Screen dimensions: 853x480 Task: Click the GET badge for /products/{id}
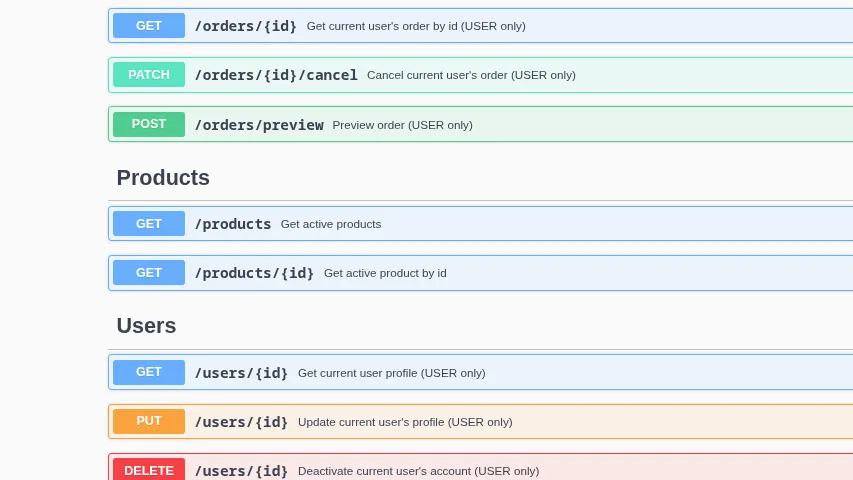(x=149, y=273)
